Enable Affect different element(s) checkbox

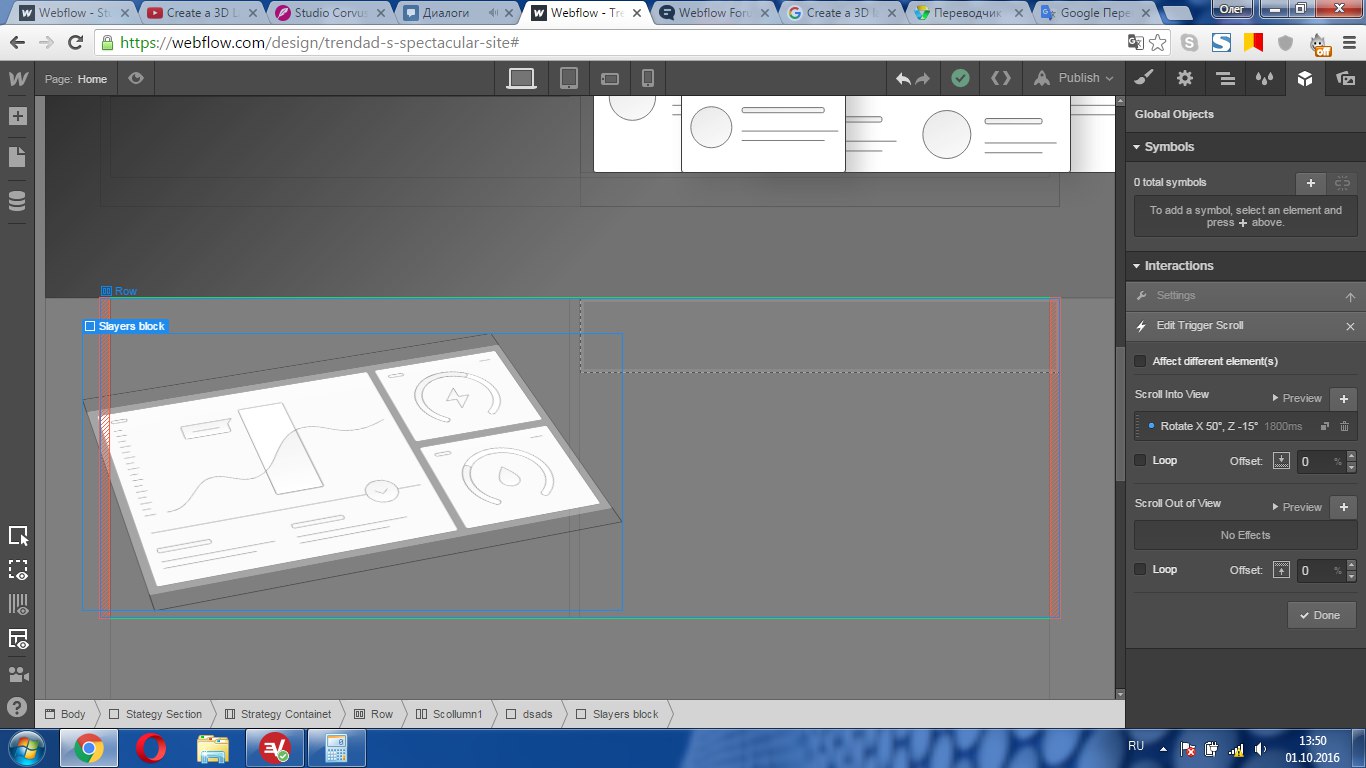[1140, 361]
